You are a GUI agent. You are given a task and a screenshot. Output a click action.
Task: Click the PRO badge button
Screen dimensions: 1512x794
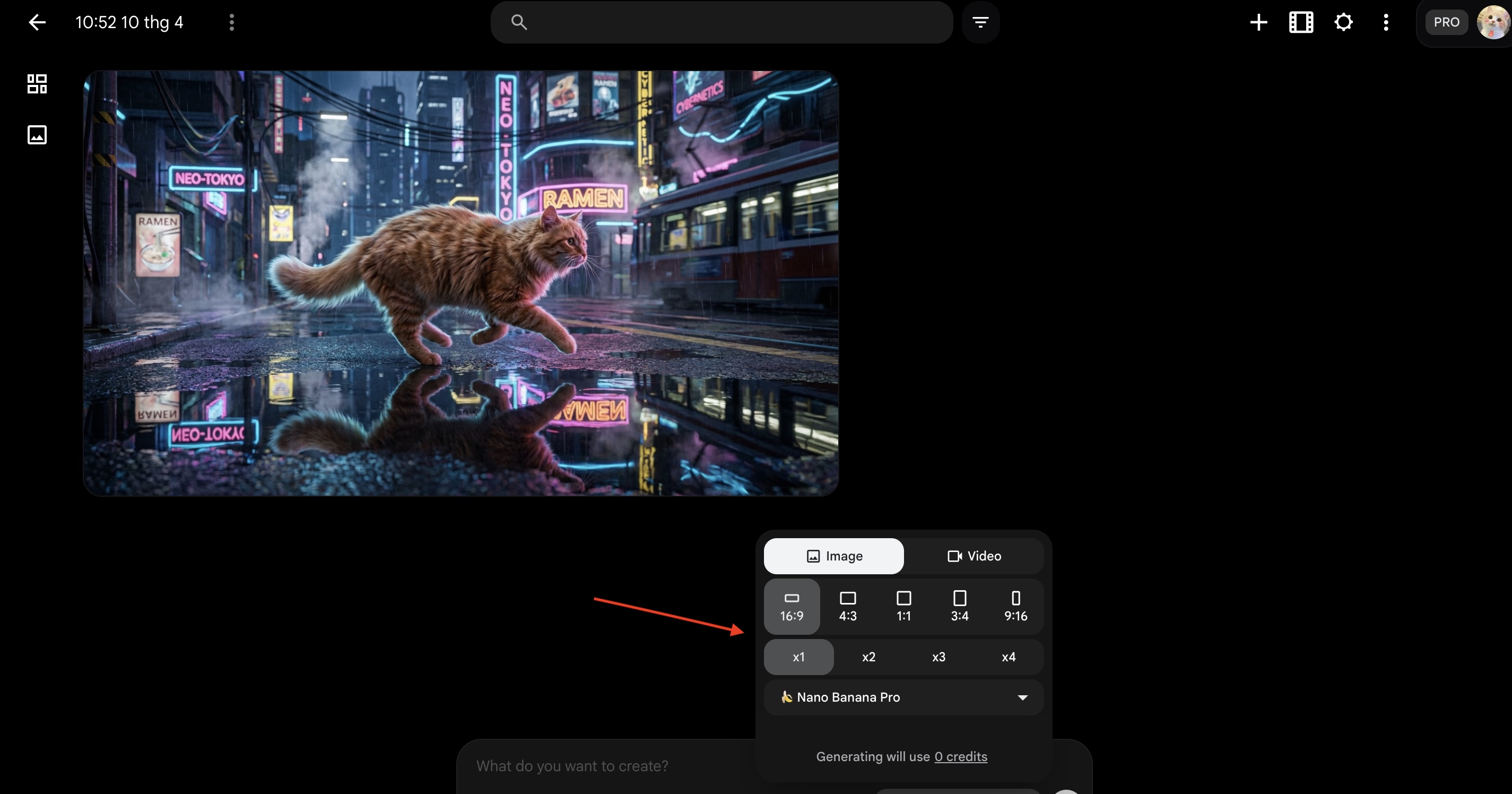tap(1446, 22)
